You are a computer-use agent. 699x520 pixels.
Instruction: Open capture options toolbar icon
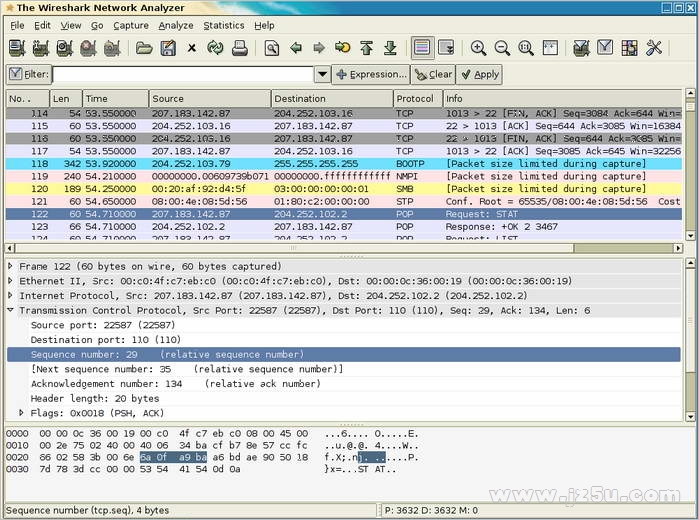coord(41,48)
